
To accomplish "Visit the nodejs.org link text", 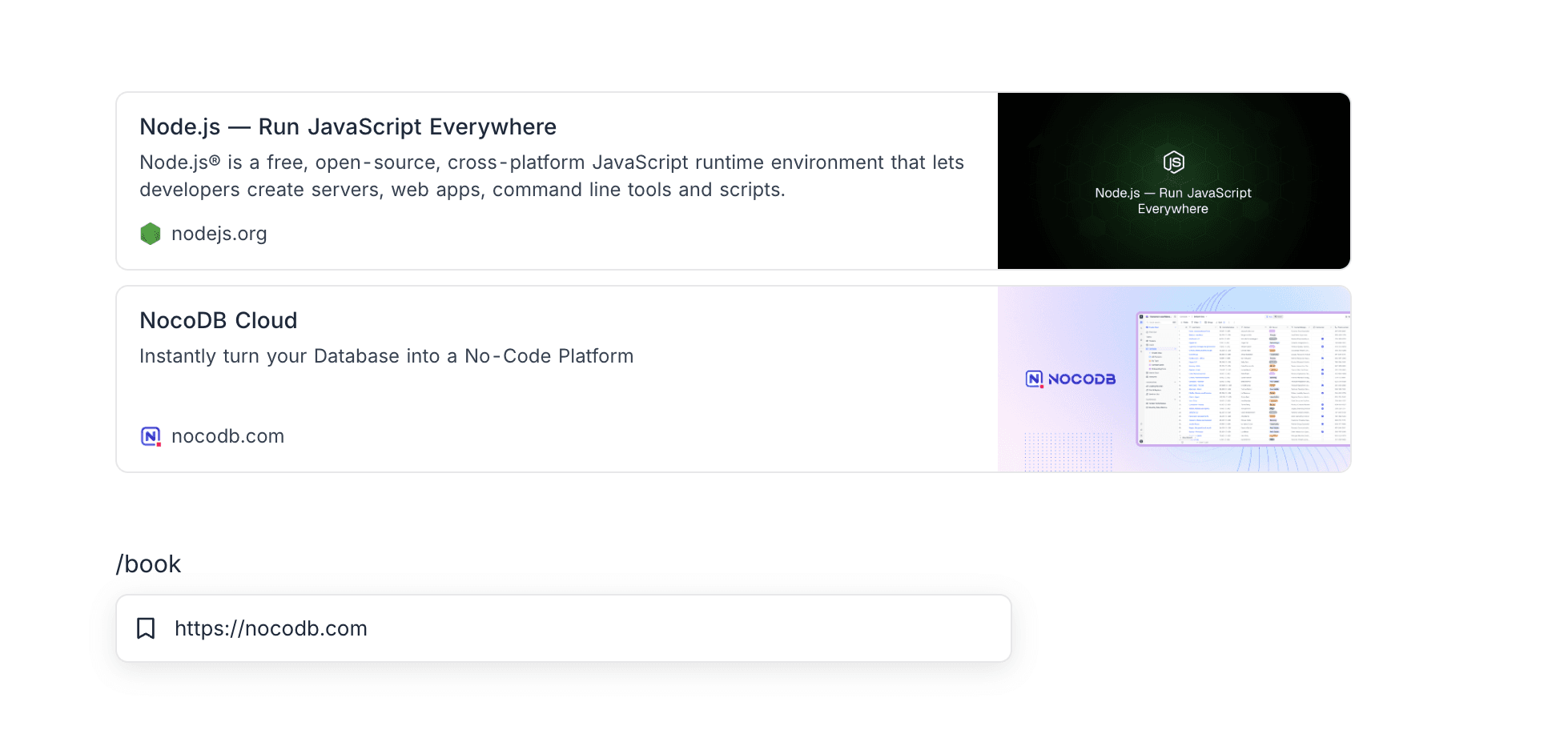I will click(x=219, y=234).
